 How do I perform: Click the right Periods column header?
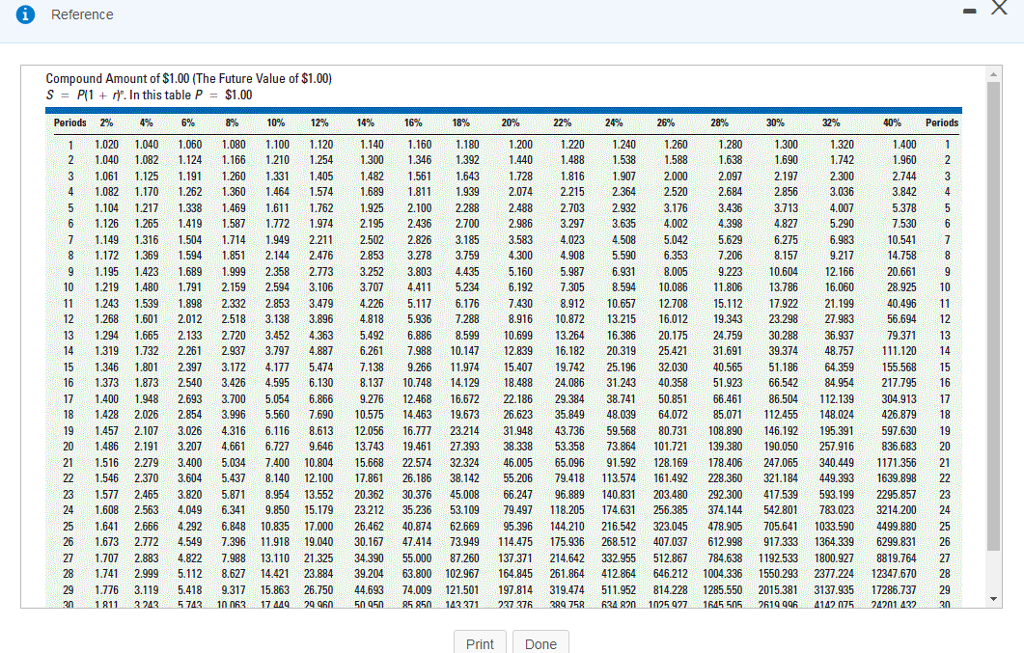coord(942,123)
